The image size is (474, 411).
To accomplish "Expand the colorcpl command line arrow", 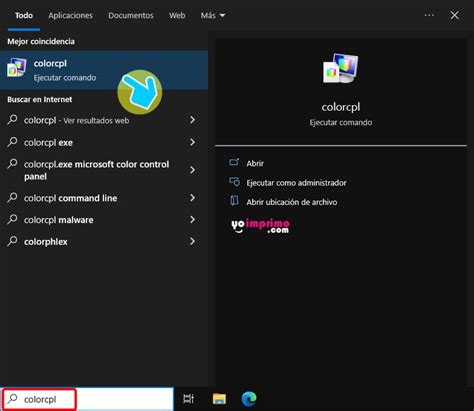I will pyautogui.click(x=192, y=198).
